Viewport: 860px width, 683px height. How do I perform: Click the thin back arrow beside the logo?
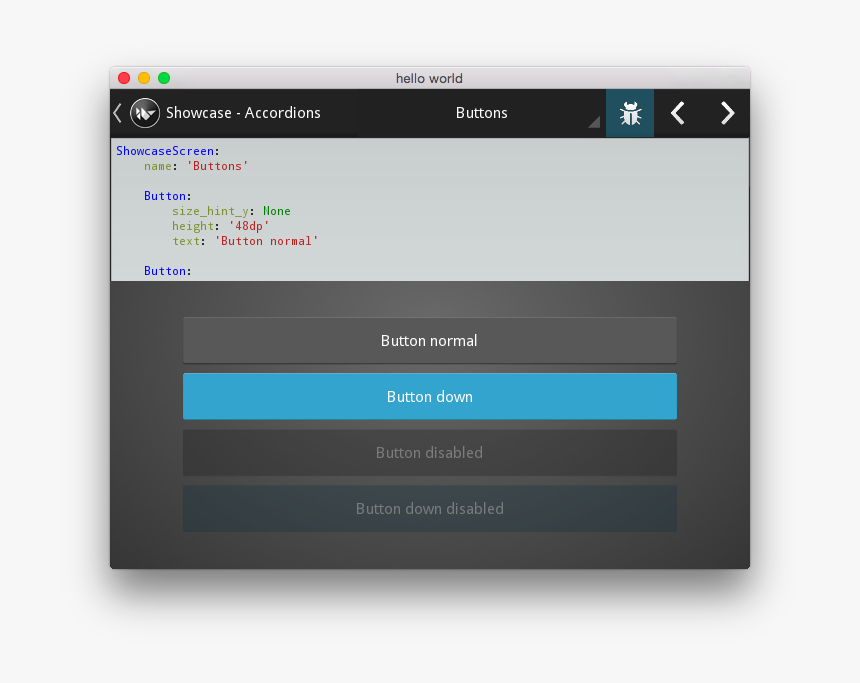117,113
